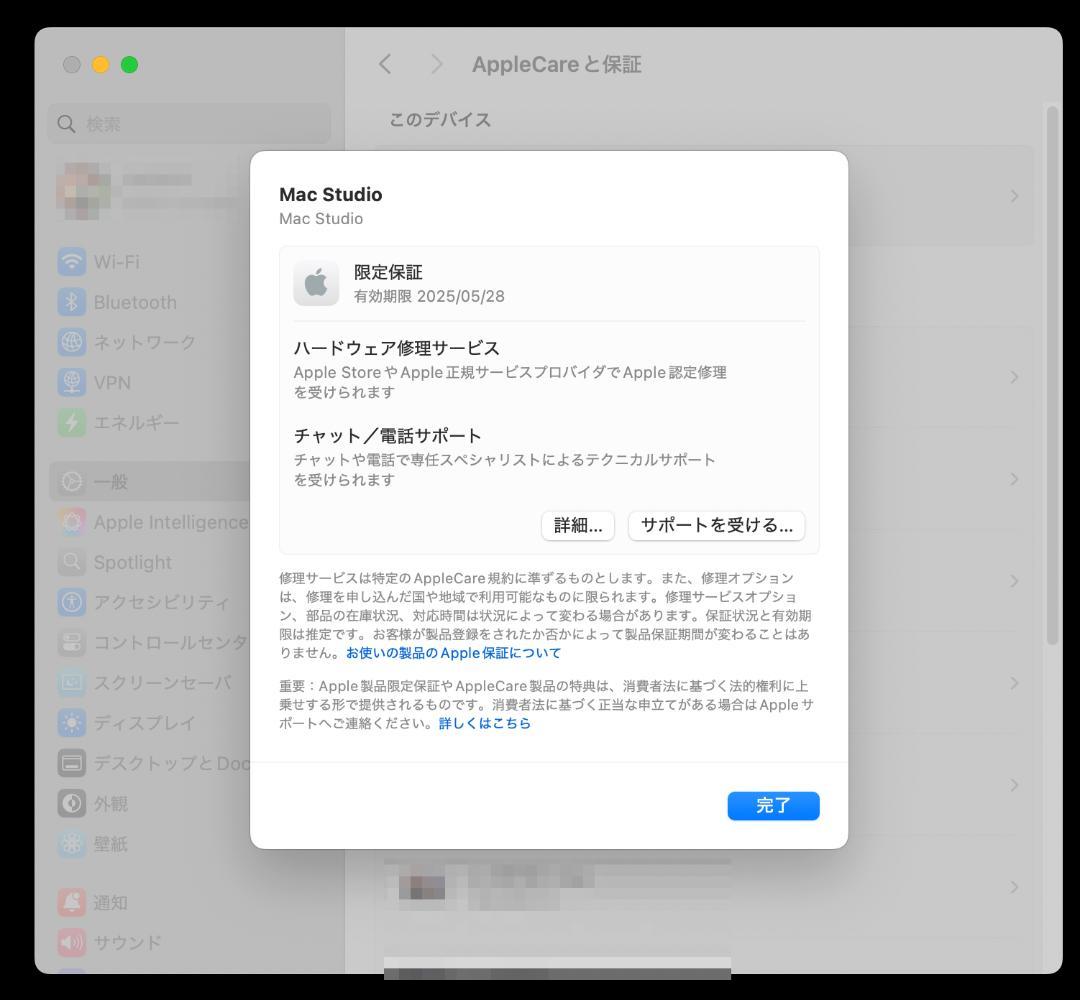Screen dimensions: 1080x1000
Task: Select the Bluetooth icon in sidebar
Action: pos(71,302)
